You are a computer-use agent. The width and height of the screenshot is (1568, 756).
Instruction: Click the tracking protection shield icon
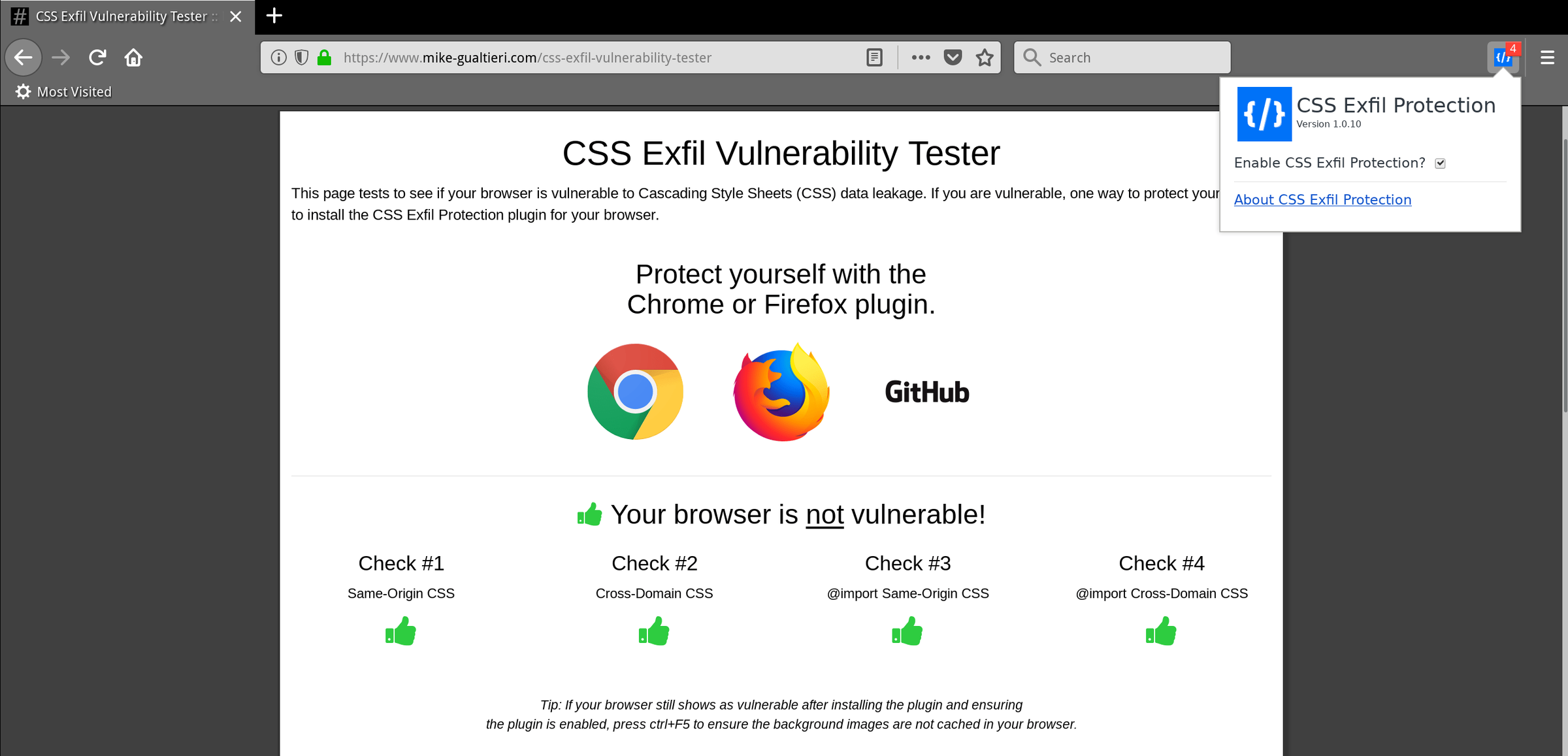click(x=301, y=58)
